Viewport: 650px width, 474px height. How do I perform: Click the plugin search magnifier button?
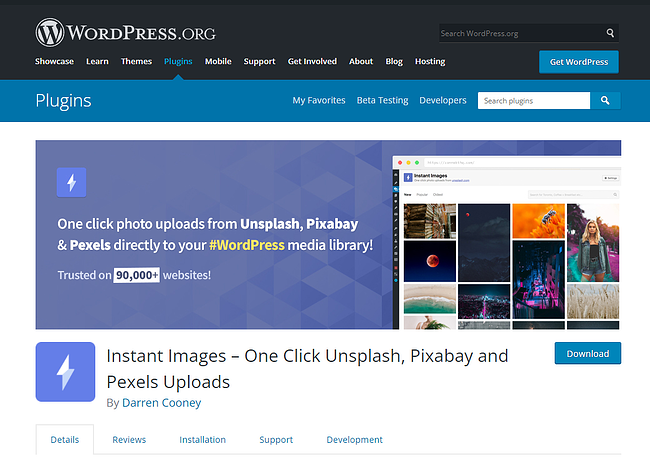coord(605,100)
